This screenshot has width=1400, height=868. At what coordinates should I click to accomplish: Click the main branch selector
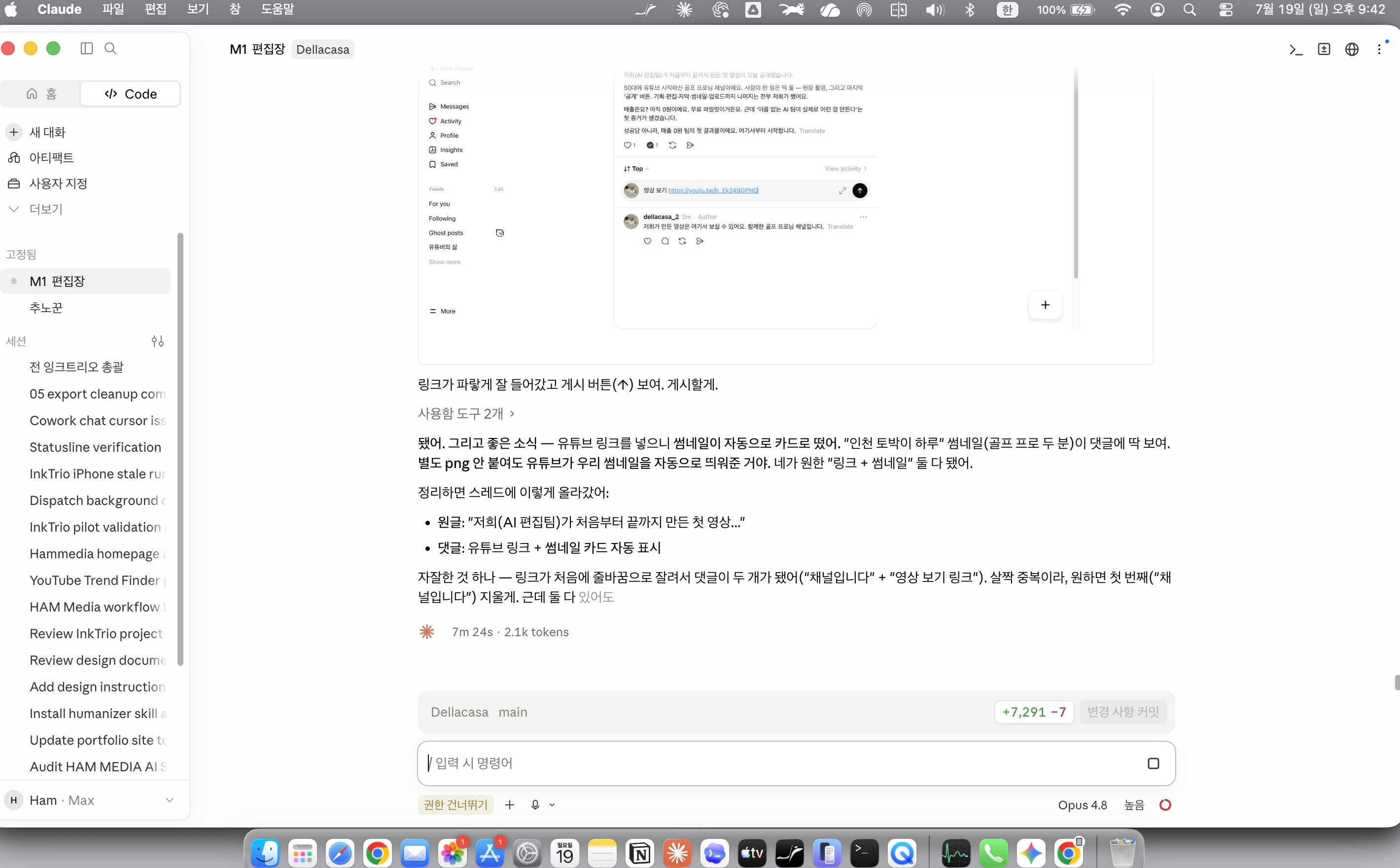tap(512, 712)
